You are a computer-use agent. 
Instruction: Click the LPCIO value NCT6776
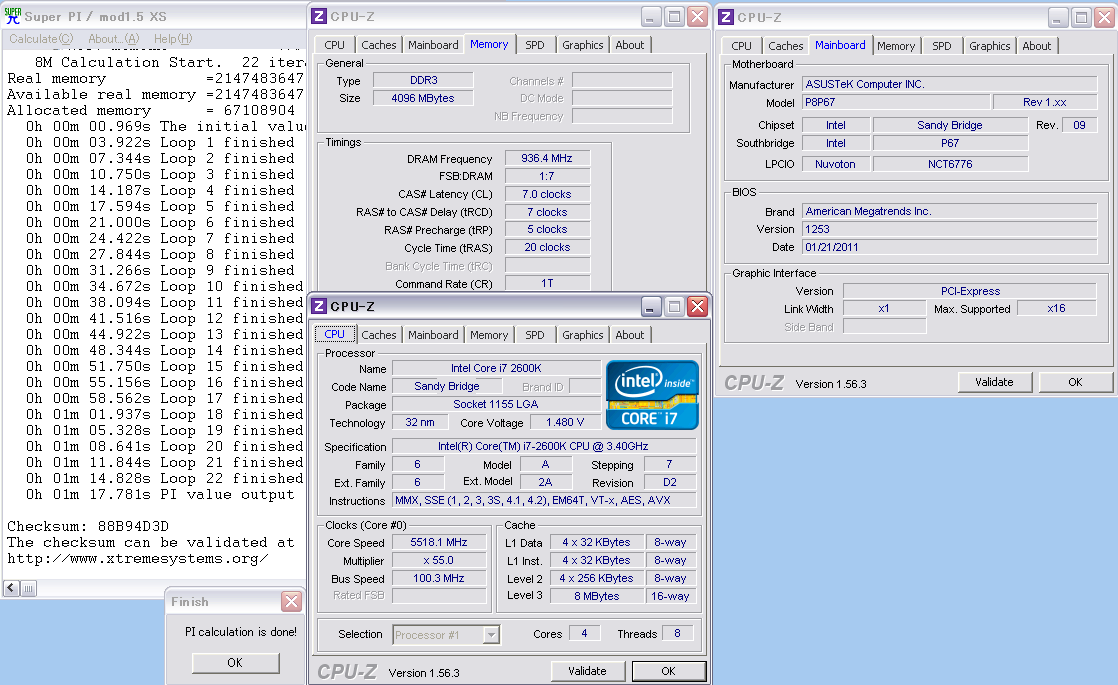[x=950, y=164]
